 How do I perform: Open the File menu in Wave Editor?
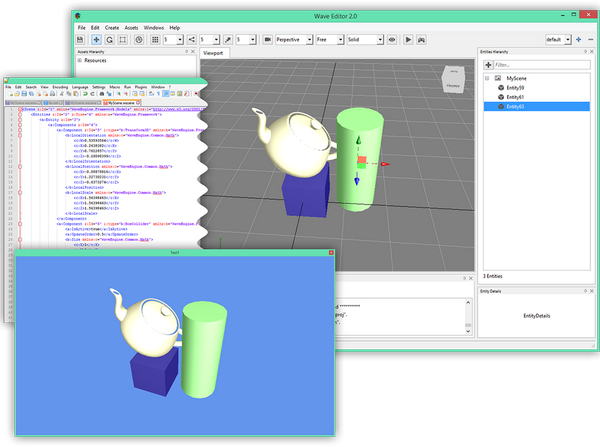point(82,28)
